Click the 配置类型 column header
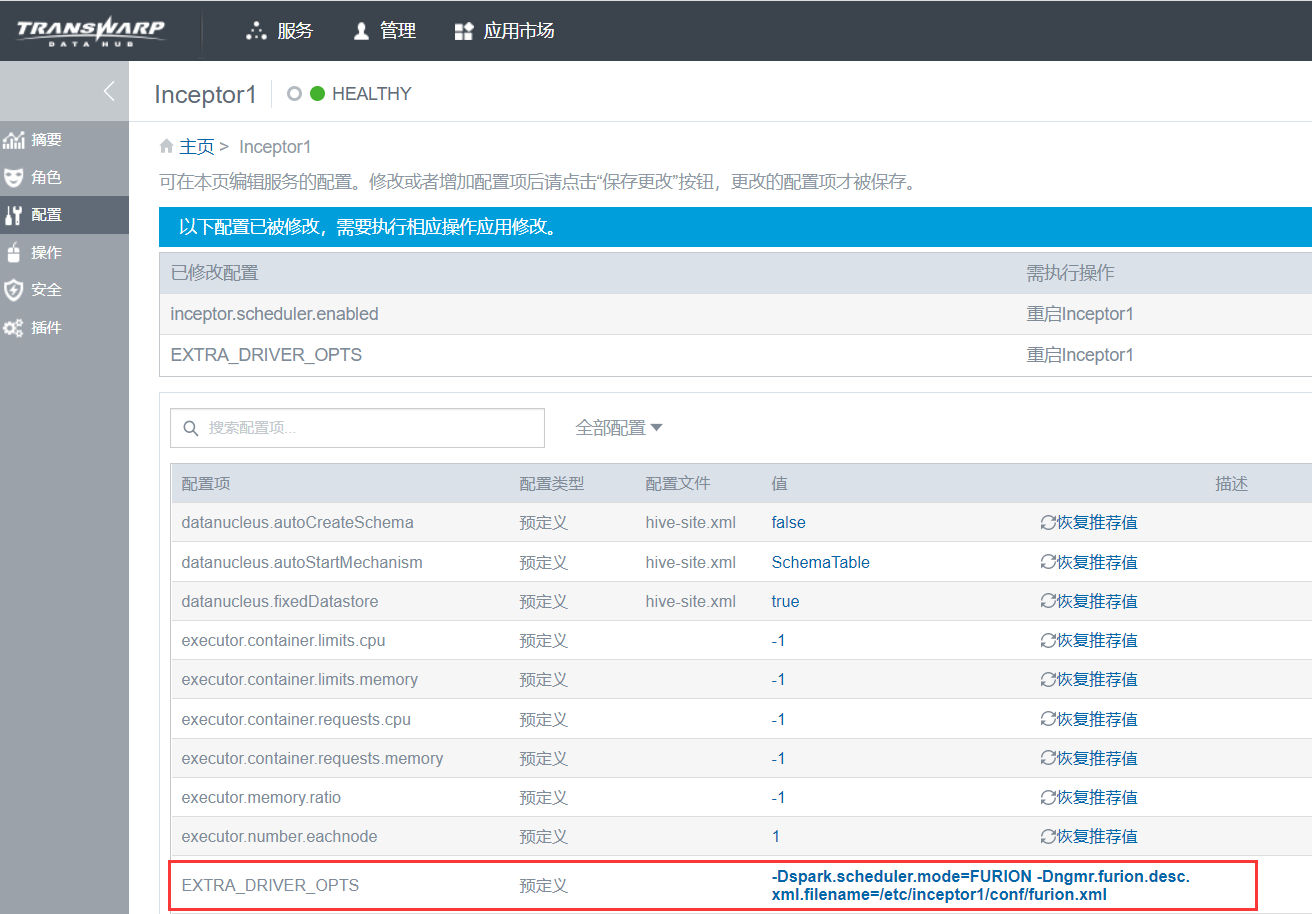The width and height of the screenshot is (1312, 914). point(551,484)
